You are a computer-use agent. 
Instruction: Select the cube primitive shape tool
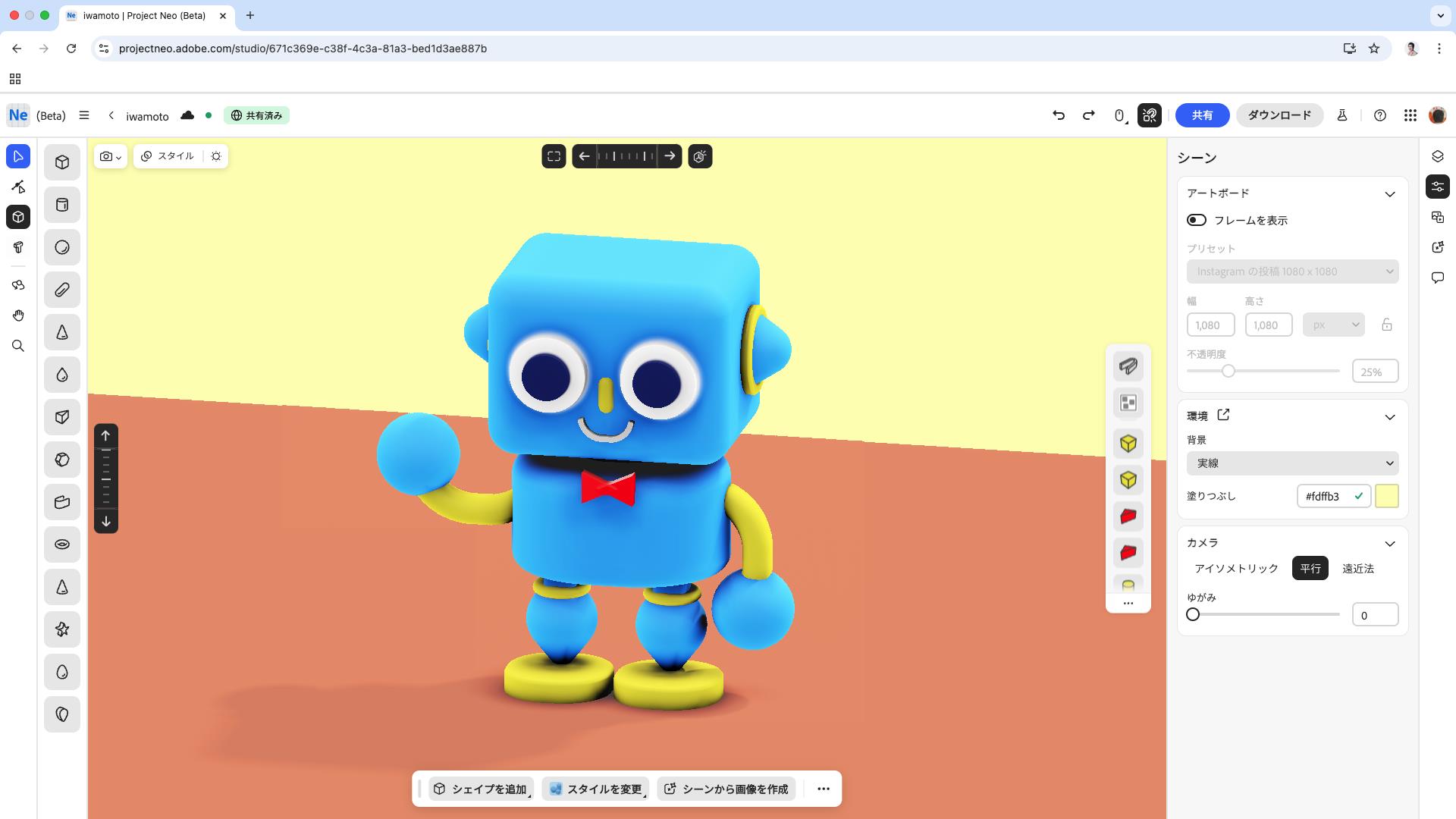61,162
